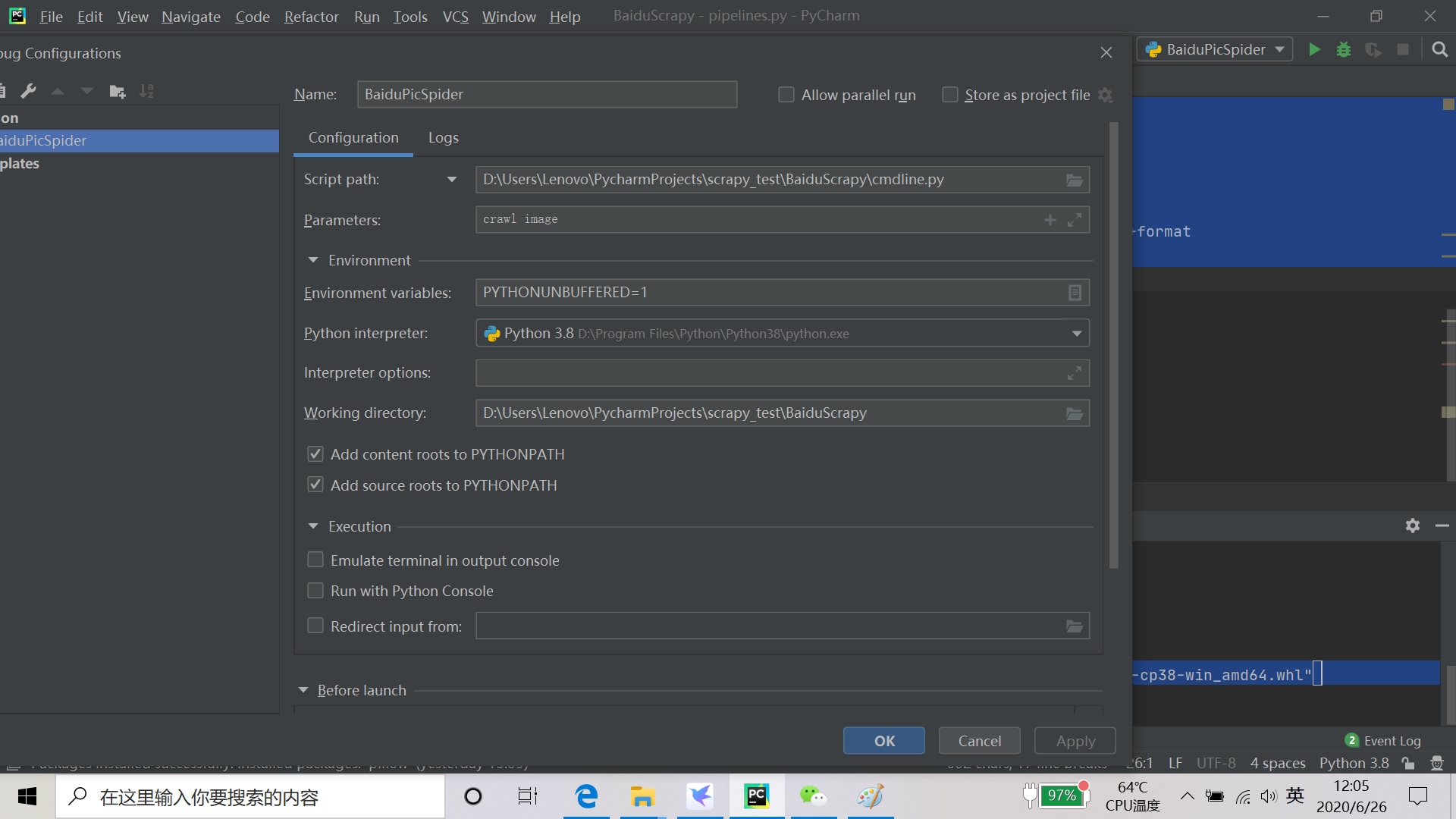Viewport: 1456px width, 819px height.
Task: Expand the Parameters field editor
Action: pyautogui.click(x=1074, y=220)
